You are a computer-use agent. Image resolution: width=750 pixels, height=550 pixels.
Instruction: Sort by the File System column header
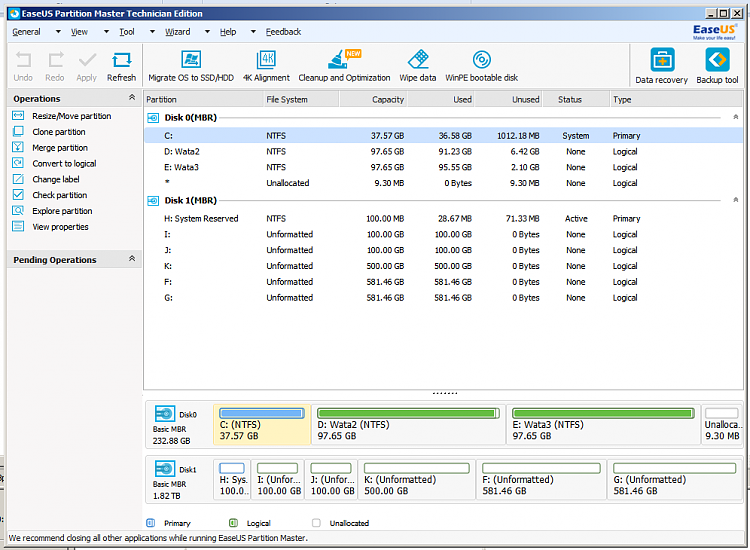[x=301, y=99]
